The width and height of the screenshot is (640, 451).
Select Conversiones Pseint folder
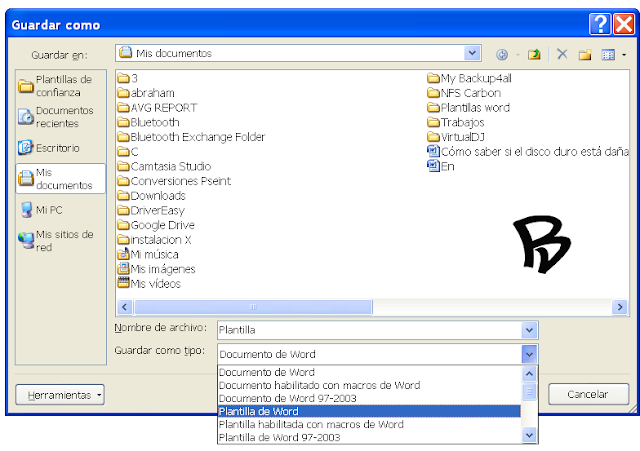pyautogui.click(x=174, y=181)
